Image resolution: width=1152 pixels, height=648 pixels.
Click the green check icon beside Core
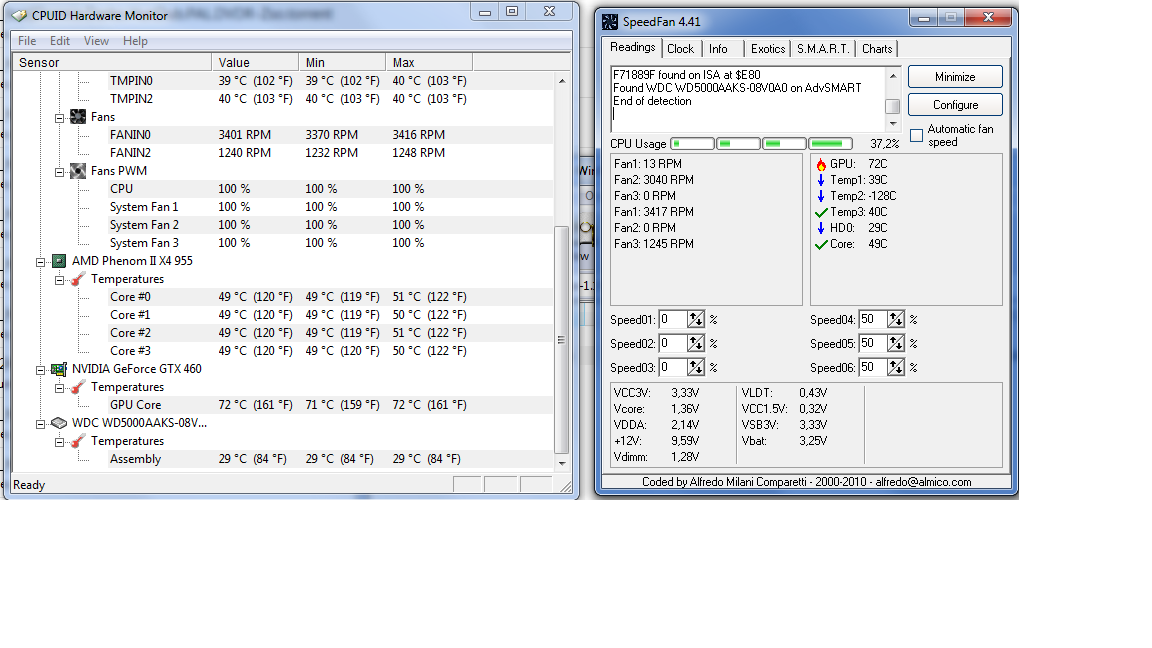[x=821, y=245]
